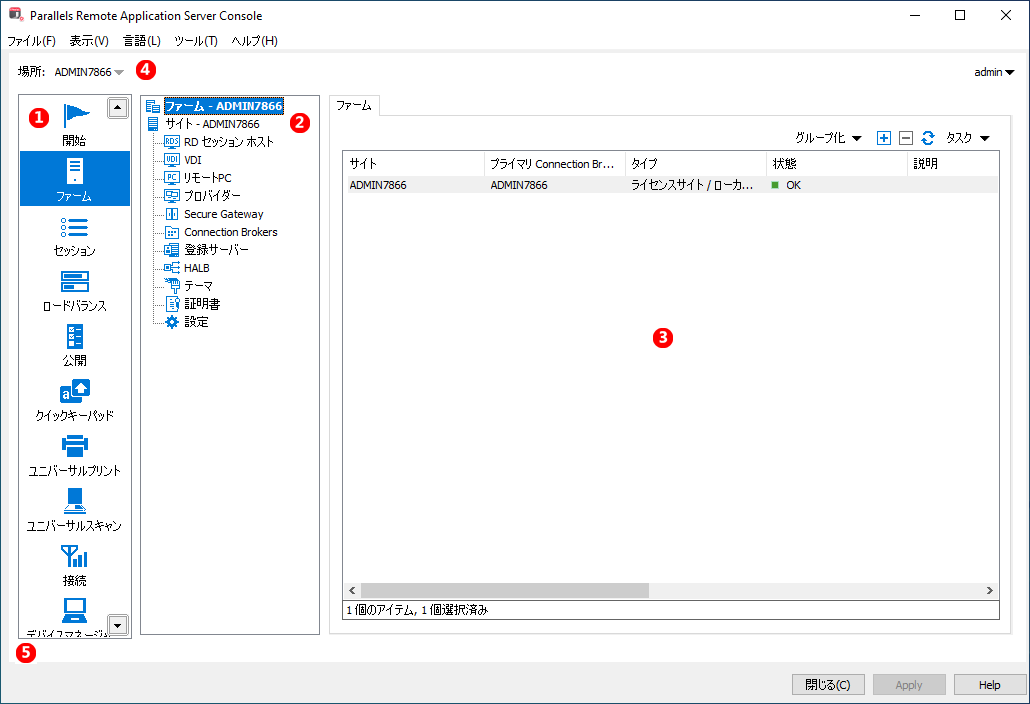
Task: Open the ロードバランス category
Action: click(75, 289)
